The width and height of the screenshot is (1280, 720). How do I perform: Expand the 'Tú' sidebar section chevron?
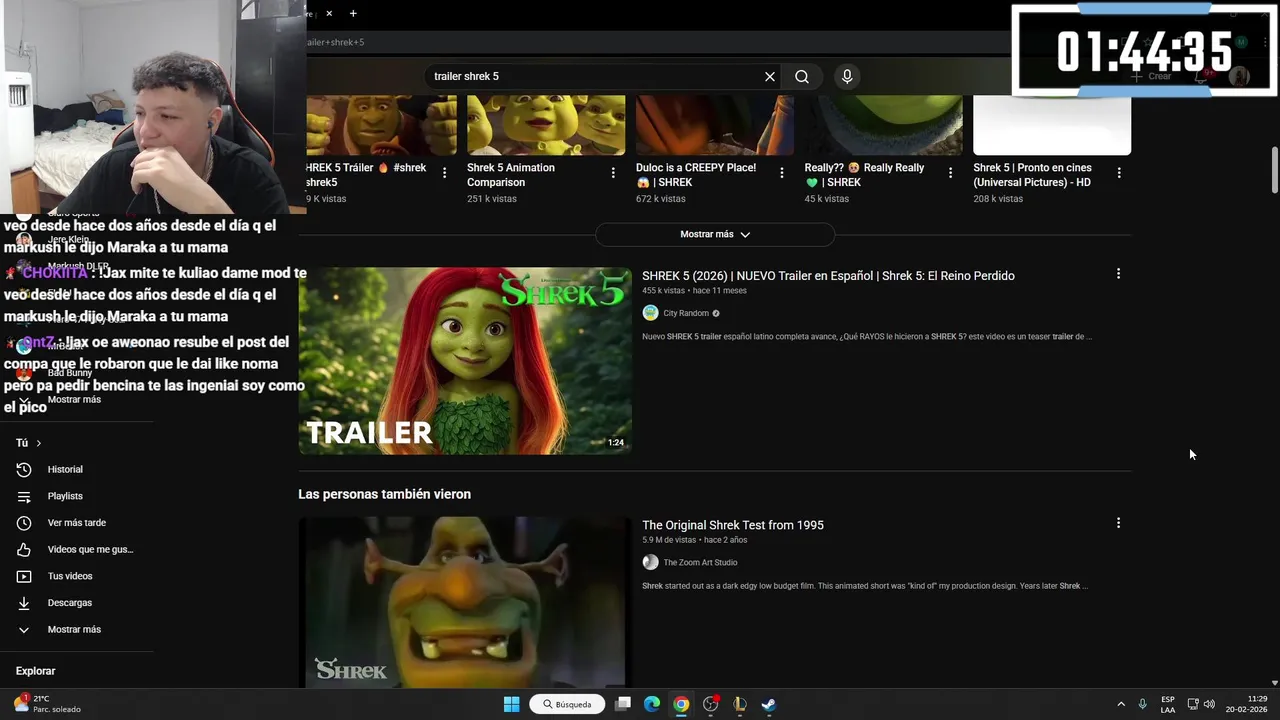coord(39,443)
